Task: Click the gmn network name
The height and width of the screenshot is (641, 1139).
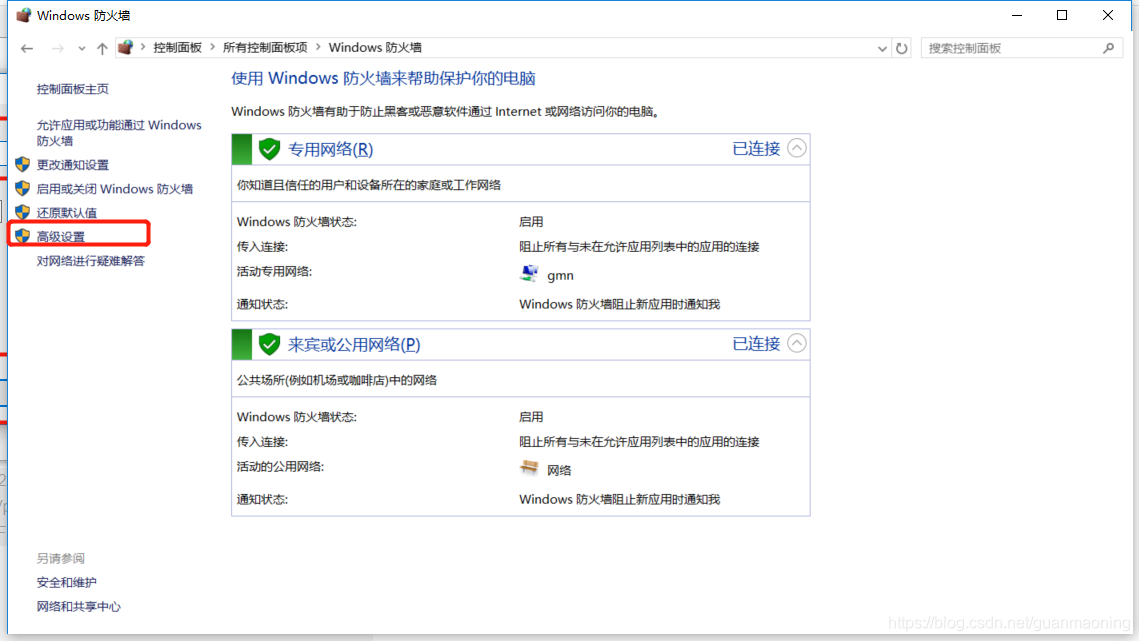Action: coord(560,275)
